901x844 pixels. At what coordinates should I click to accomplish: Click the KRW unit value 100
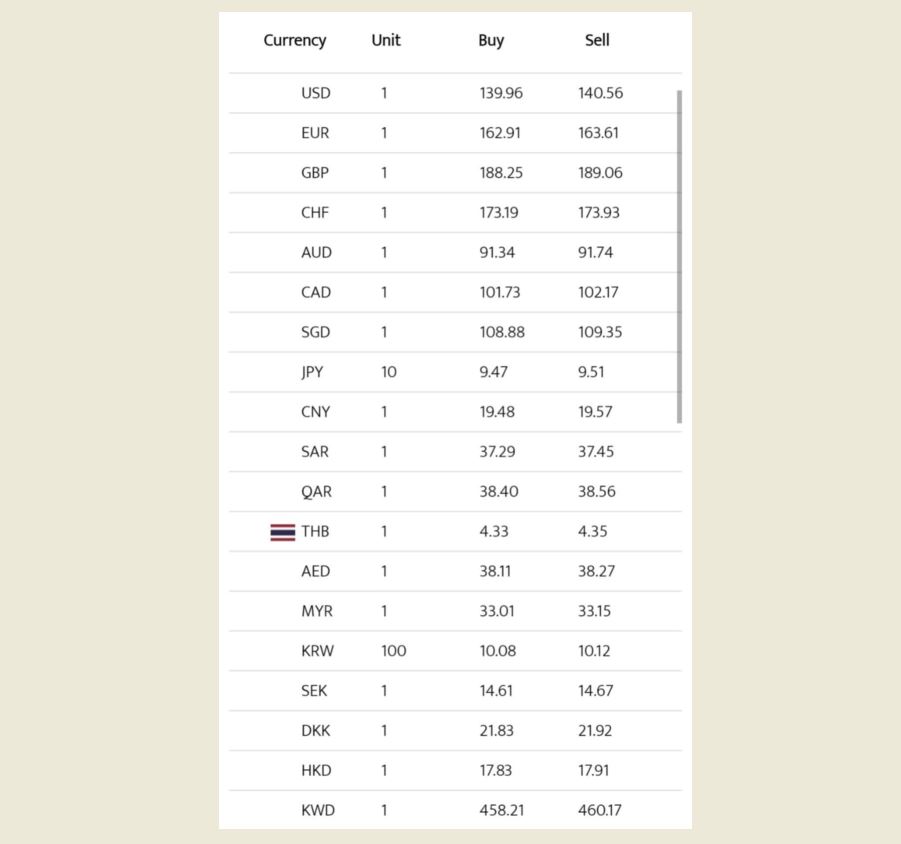[394, 651]
